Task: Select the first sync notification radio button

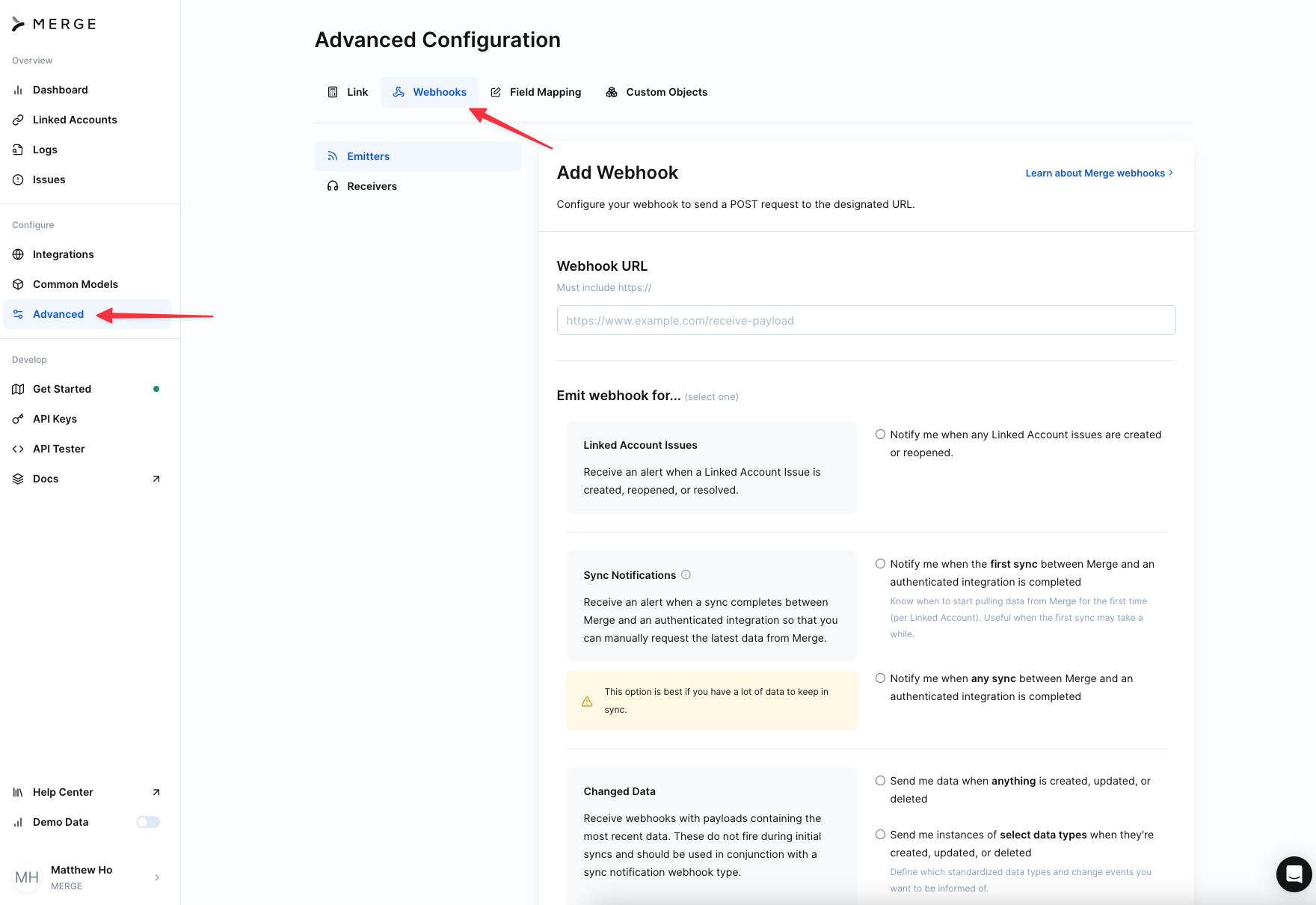Action: (881, 564)
